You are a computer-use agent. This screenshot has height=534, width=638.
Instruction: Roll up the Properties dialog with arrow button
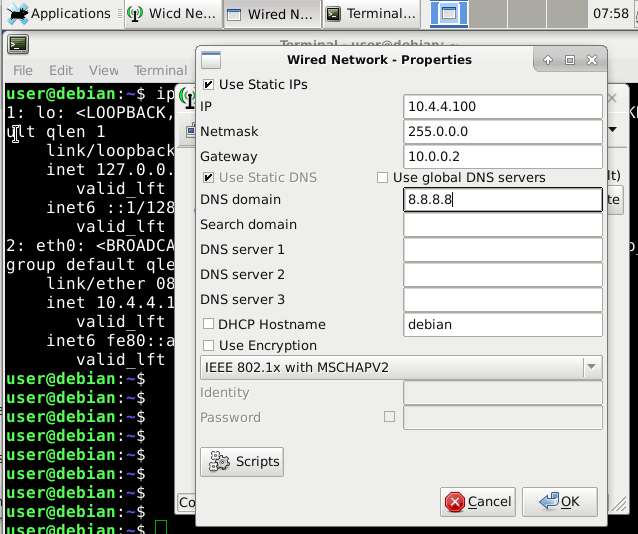548,60
